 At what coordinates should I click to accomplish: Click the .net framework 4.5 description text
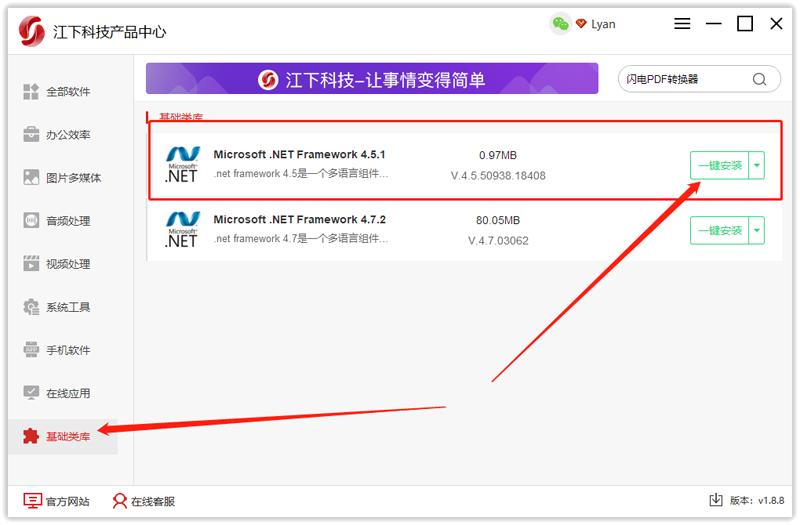point(301,173)
